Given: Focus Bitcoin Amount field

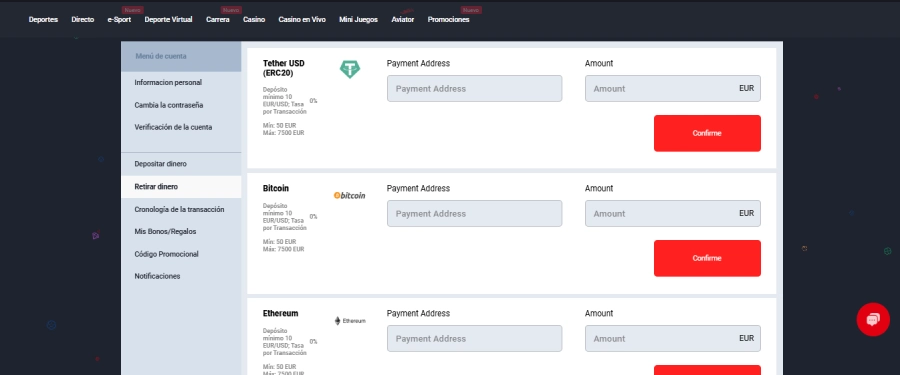Looking at the screenshot, I should click(673, 214).
